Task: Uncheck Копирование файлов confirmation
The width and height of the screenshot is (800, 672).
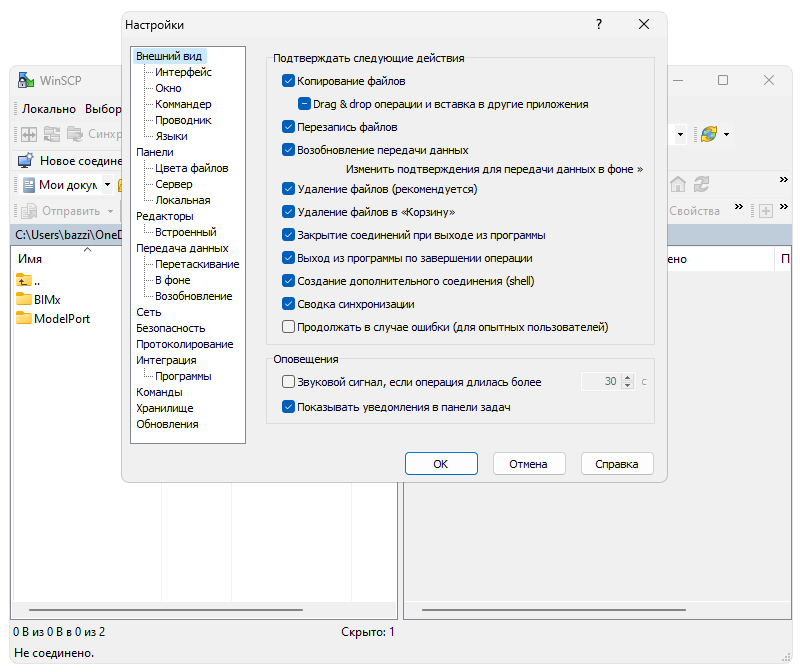Action: [288, 81]
